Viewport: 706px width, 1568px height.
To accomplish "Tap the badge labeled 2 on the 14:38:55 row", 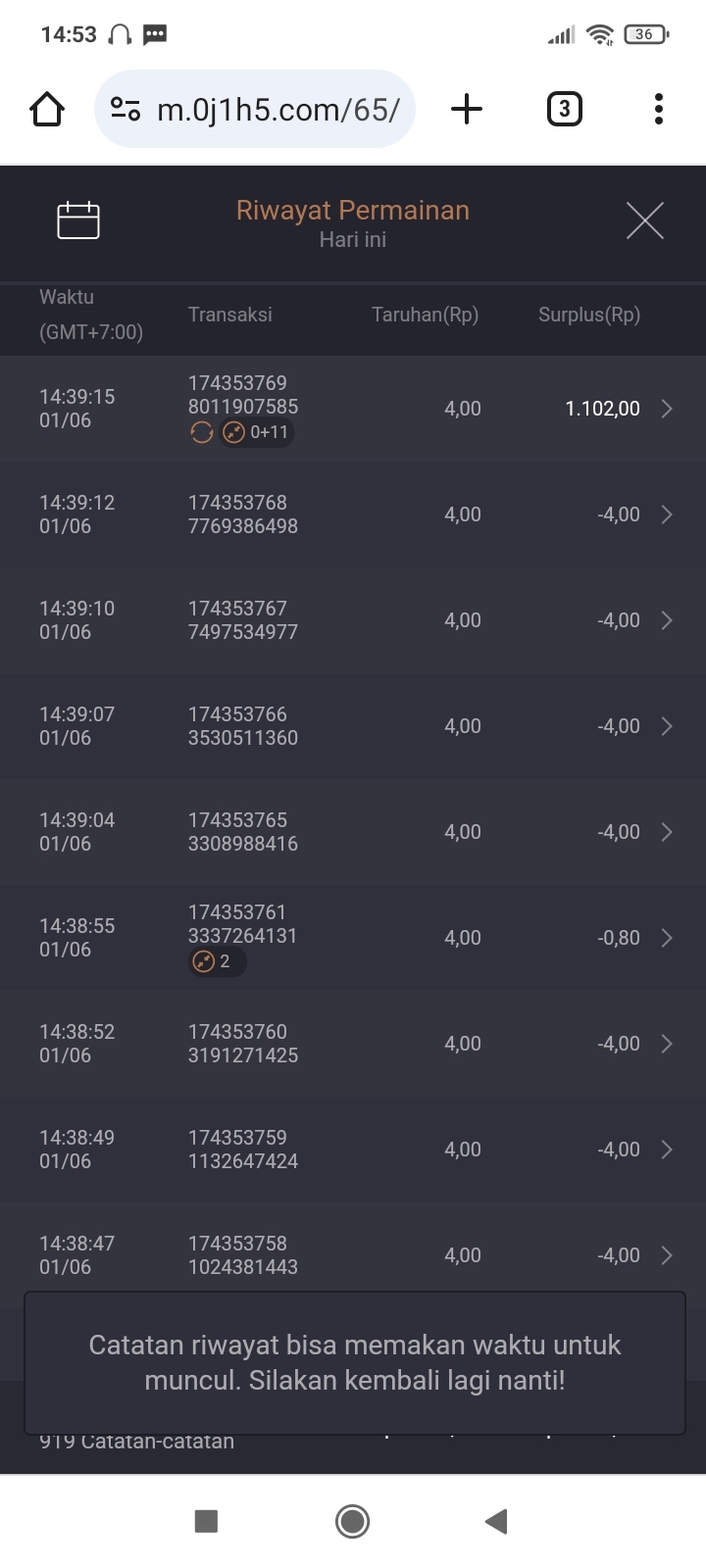I will coord(216,961).
